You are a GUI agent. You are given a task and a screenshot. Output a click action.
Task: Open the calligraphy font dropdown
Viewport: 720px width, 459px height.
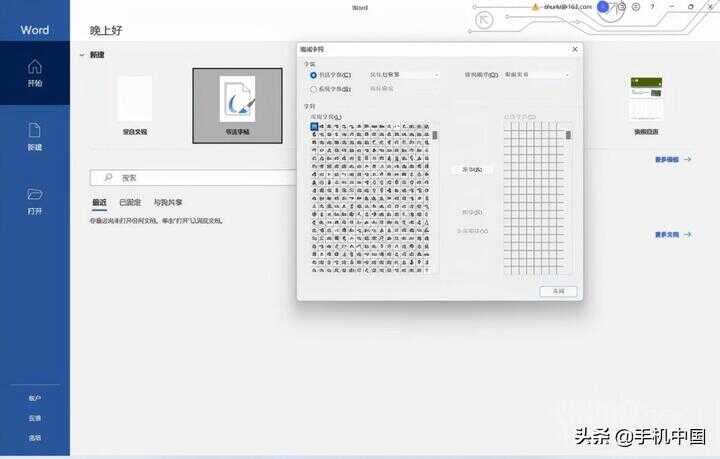(404, 75)
